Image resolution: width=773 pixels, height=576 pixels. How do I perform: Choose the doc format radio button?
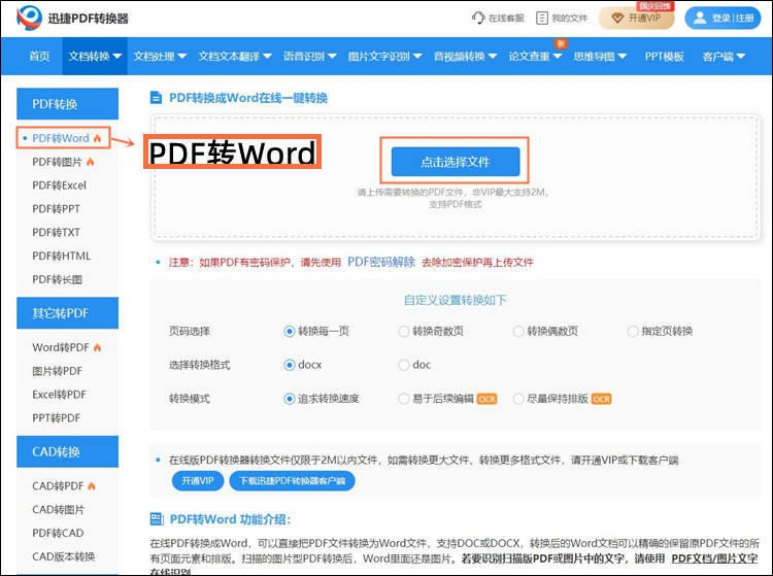(x=404, y=365)
